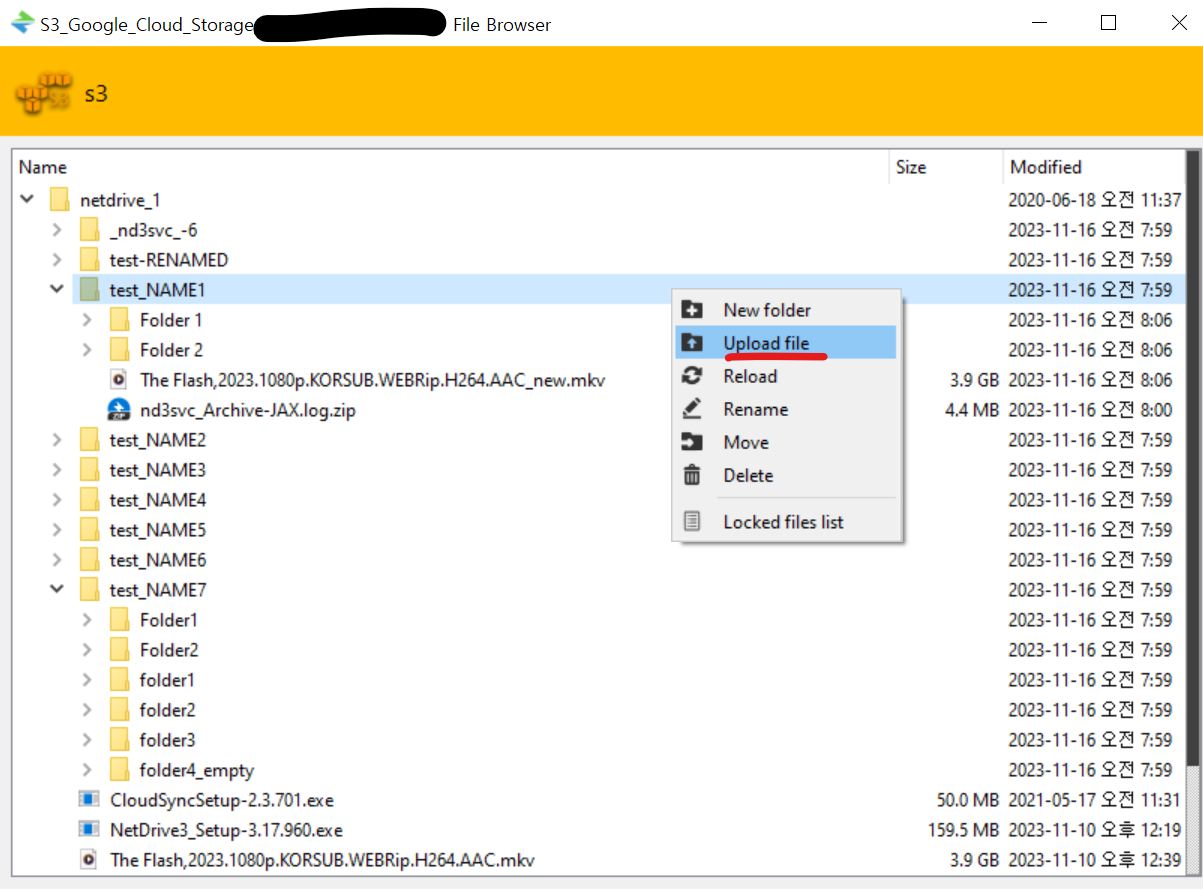This screenshot has width=1203, height=889.
Task: Choose "Move" in the context menu
Action: pos(786,442)
